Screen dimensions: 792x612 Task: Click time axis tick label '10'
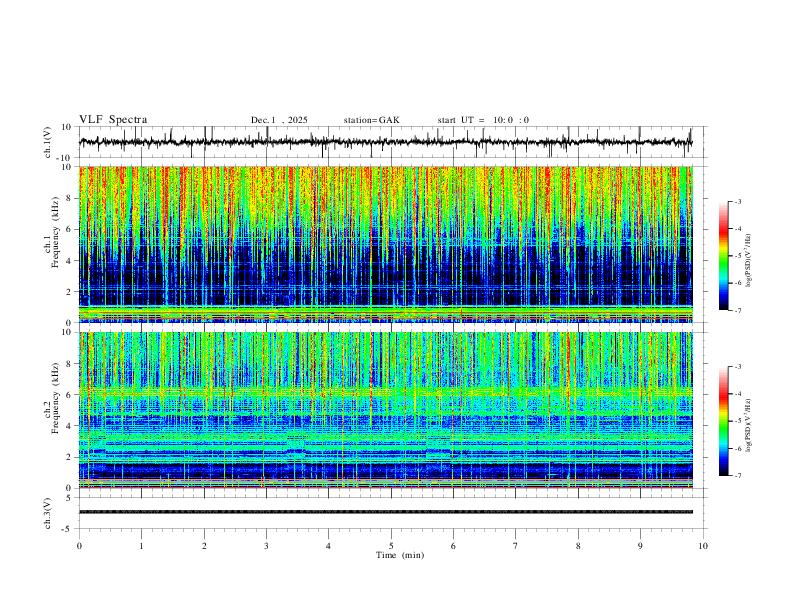tap(703, 546)
